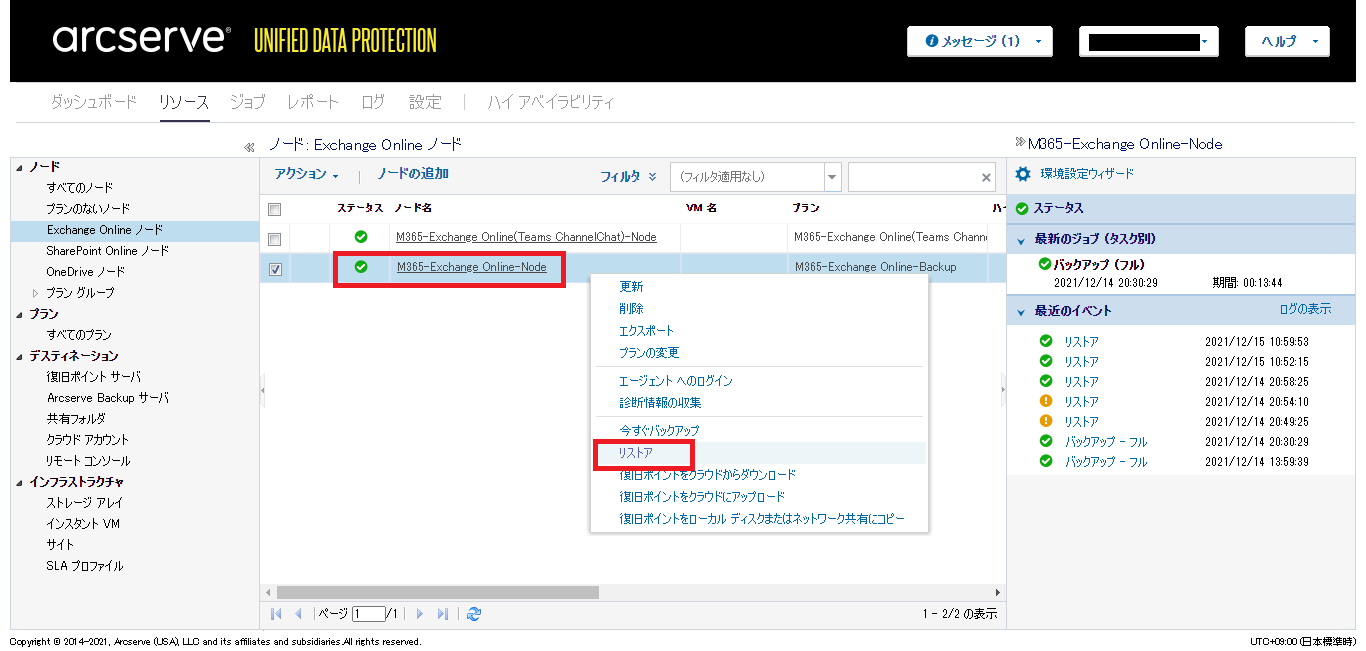
Task: Open the メッセージ (1) dropdown
Action: 980,41
